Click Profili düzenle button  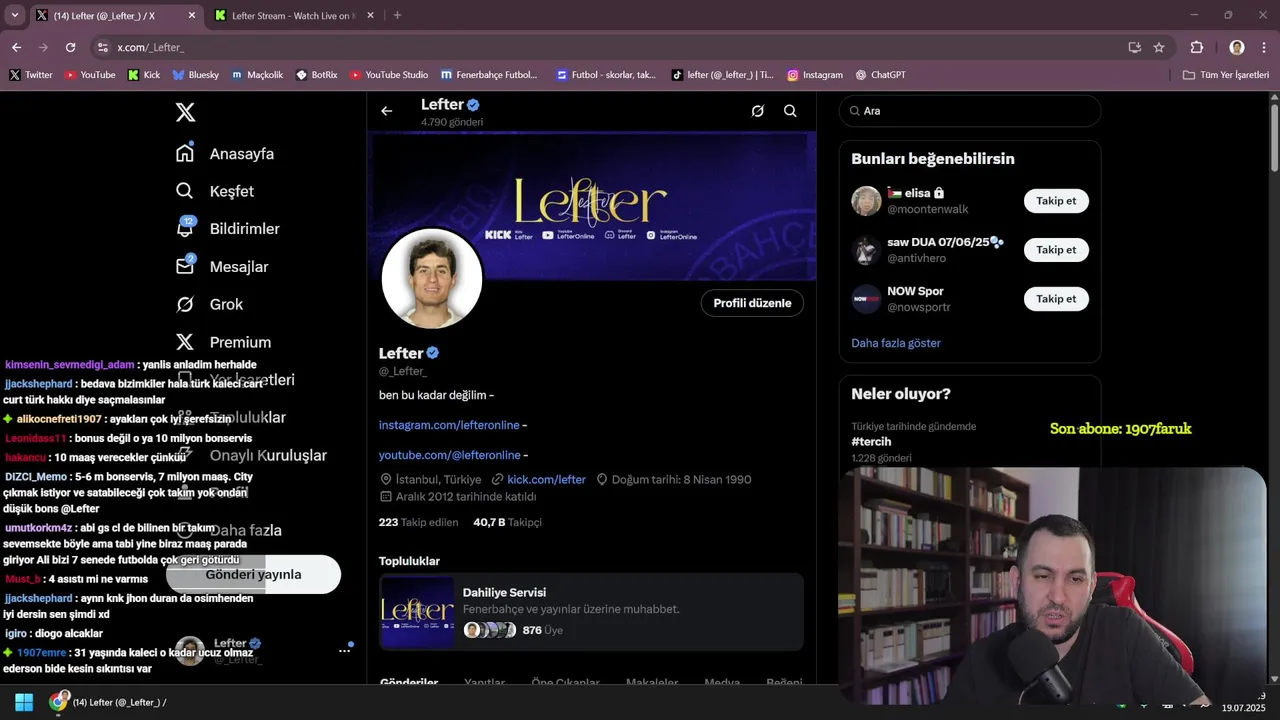coord(752,303)
